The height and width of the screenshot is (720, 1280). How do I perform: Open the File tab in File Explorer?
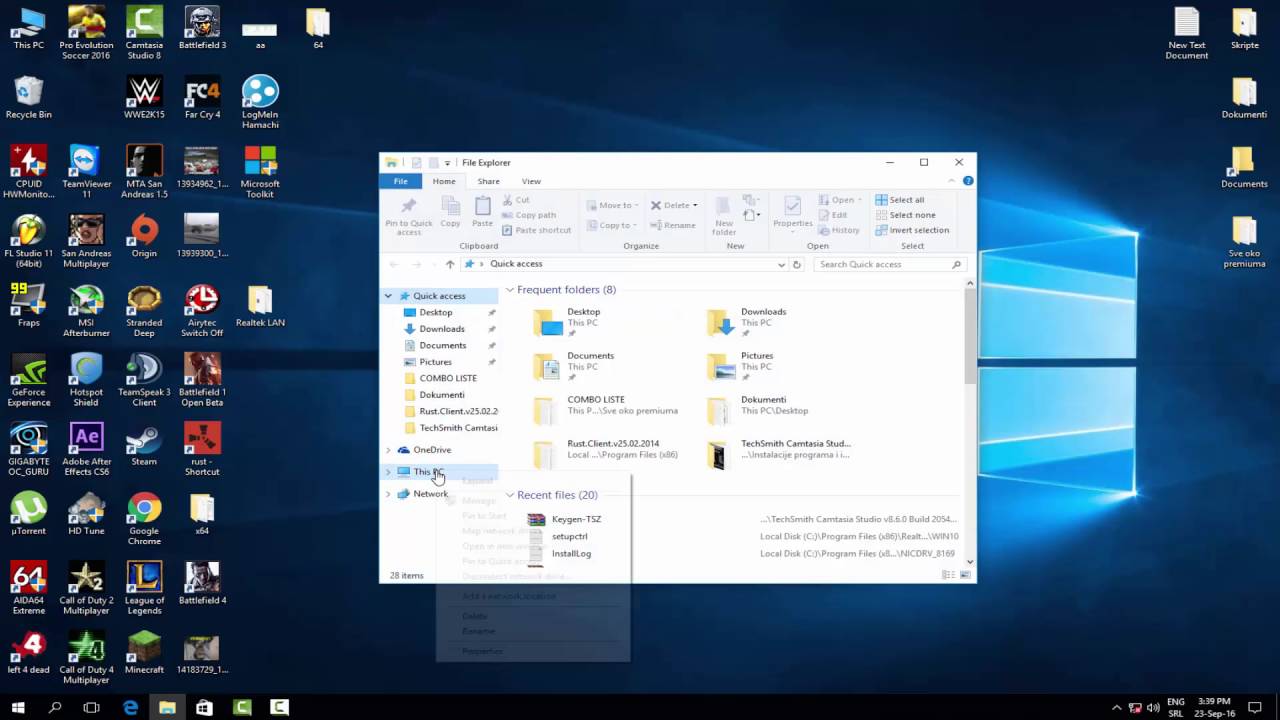(400, 181)
